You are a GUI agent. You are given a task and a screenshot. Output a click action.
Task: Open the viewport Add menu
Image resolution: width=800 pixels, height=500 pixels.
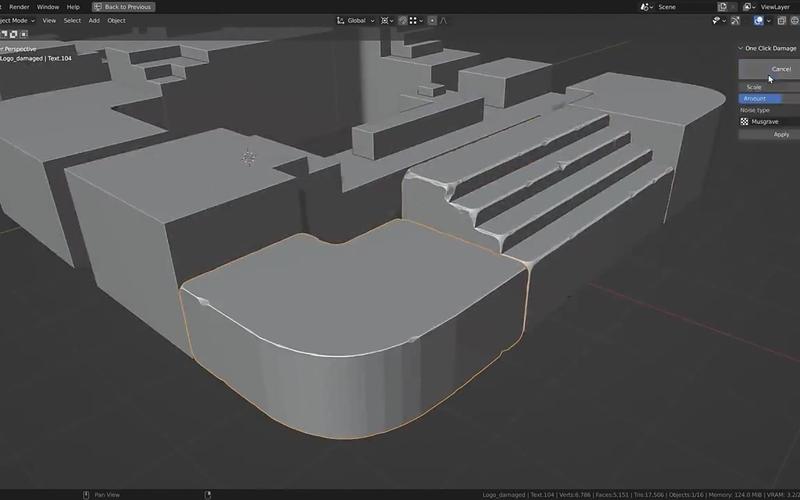click(x=94, y=20)
